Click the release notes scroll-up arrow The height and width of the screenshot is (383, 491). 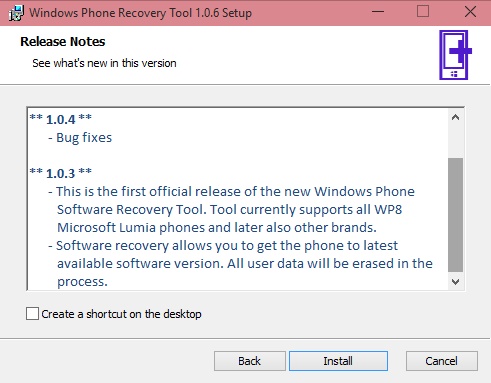pyautogui.click(x=455, y=117)
